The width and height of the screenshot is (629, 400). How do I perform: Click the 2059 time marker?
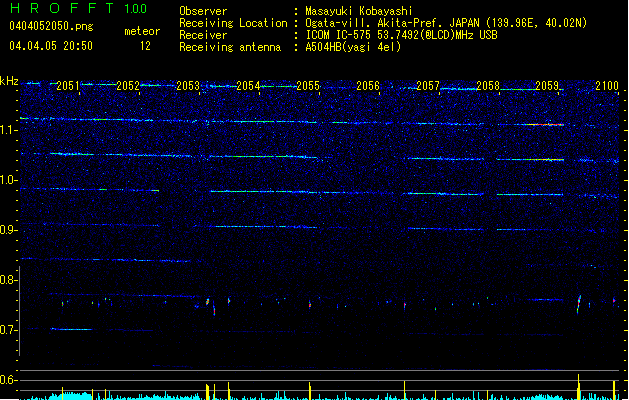click(547, 85)
